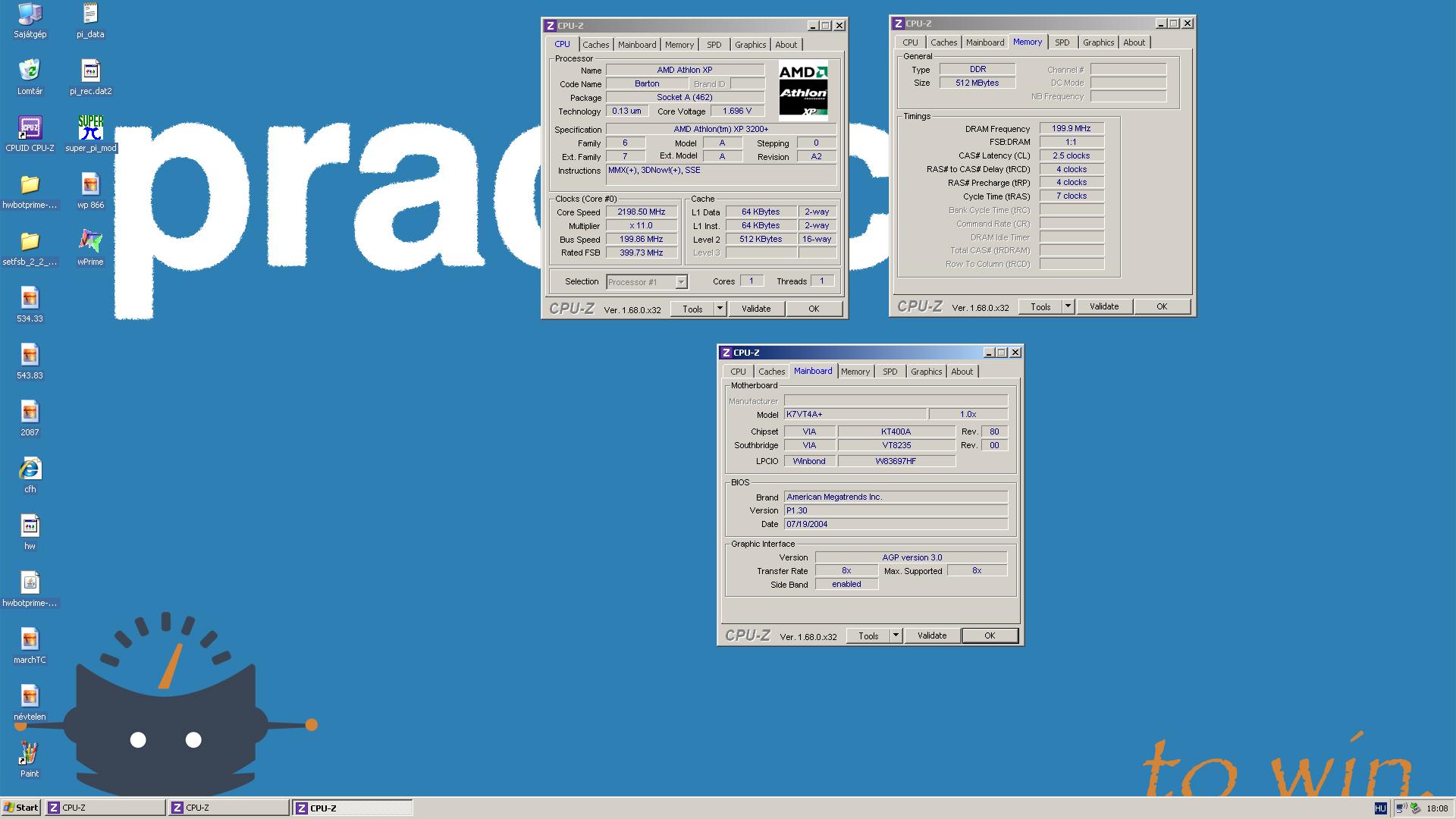Switch to first CPU-Z taskbar button
Image resolution: width=1456 pixels, height=819 pixels.
click(x=105, y=808)
